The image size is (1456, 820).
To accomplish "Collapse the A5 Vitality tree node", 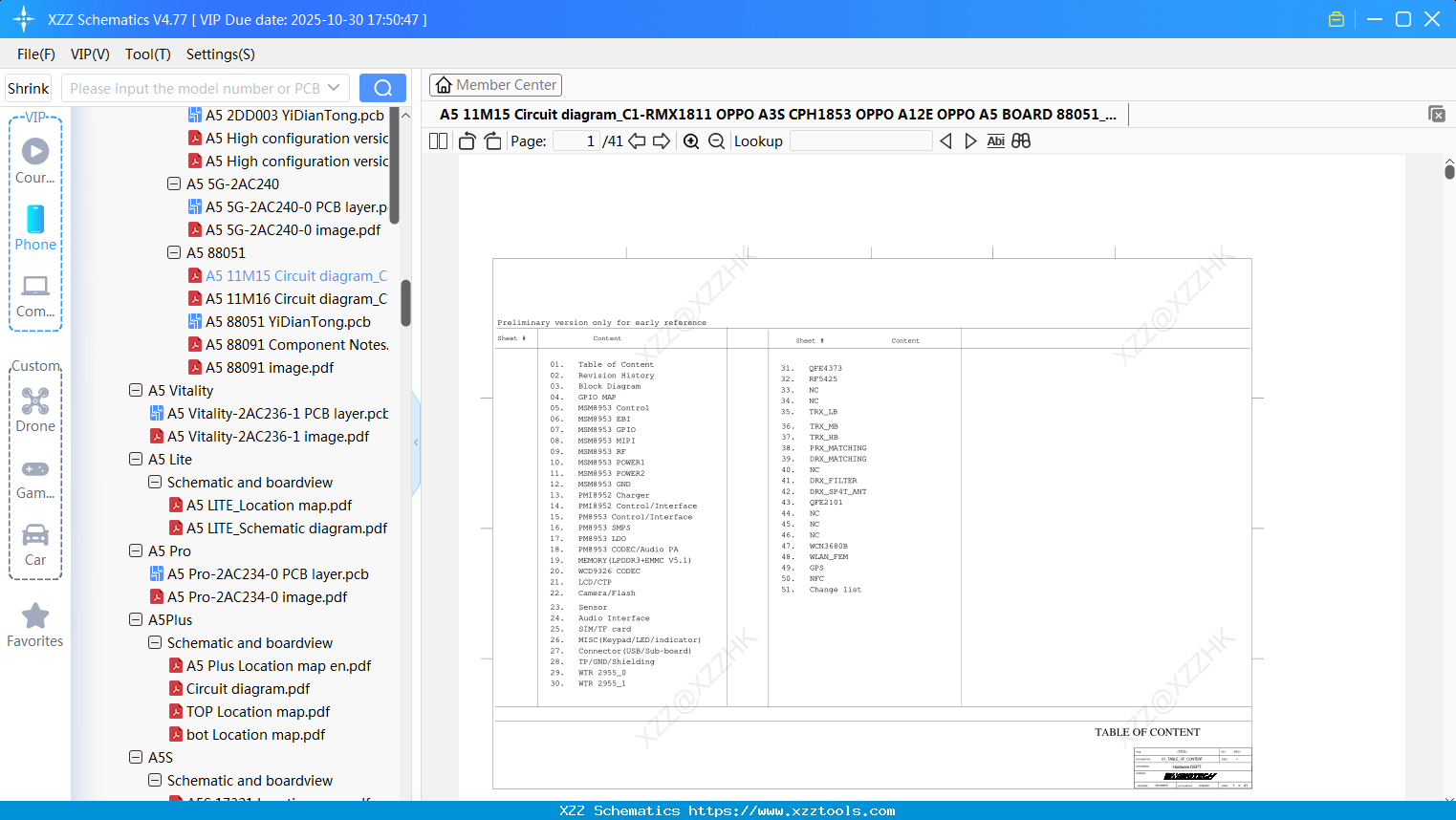I will (136, 390).
